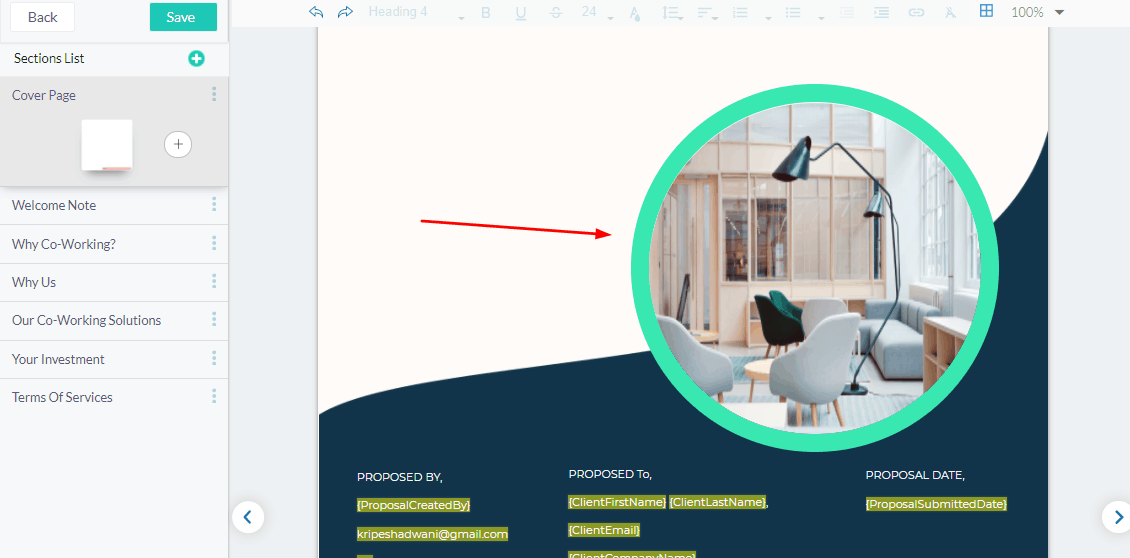Add page to Cover Page section
This screenshot has height=558, width=1130.
[178, 144]
